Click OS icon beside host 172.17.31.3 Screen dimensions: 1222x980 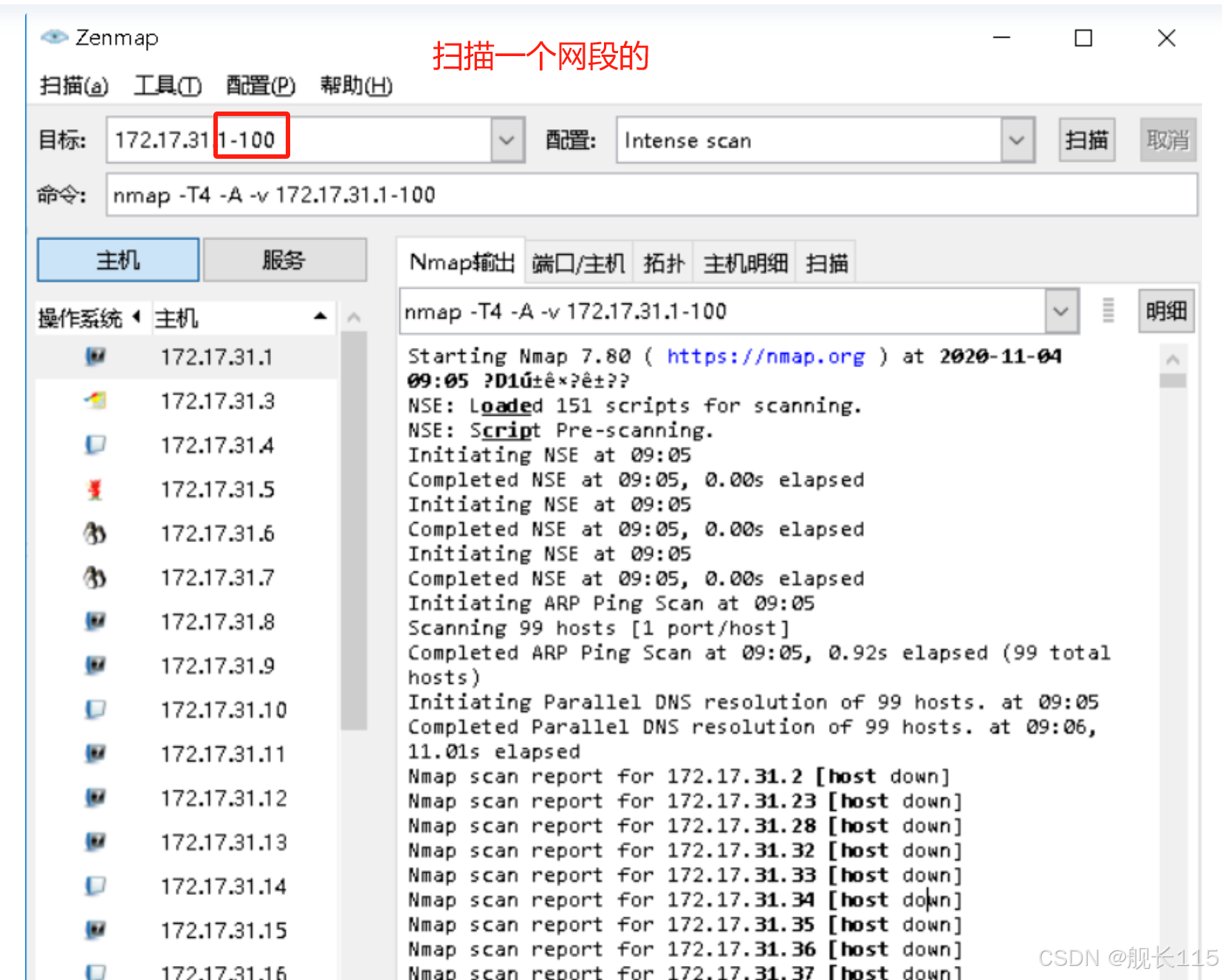point(95,401)
